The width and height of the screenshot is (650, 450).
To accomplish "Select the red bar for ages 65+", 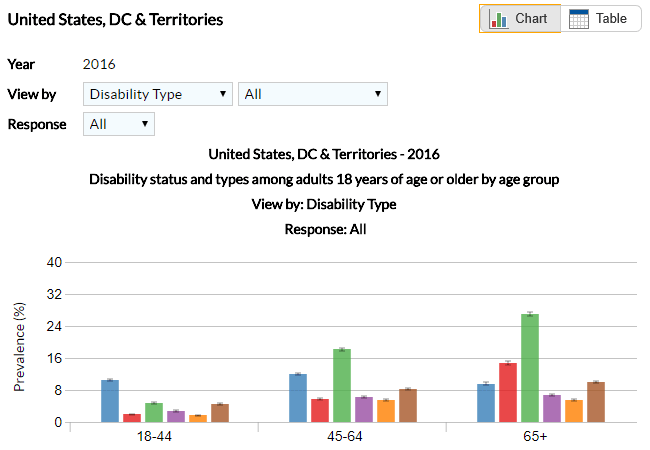I will pyautogui.click(x=508, y=392).
